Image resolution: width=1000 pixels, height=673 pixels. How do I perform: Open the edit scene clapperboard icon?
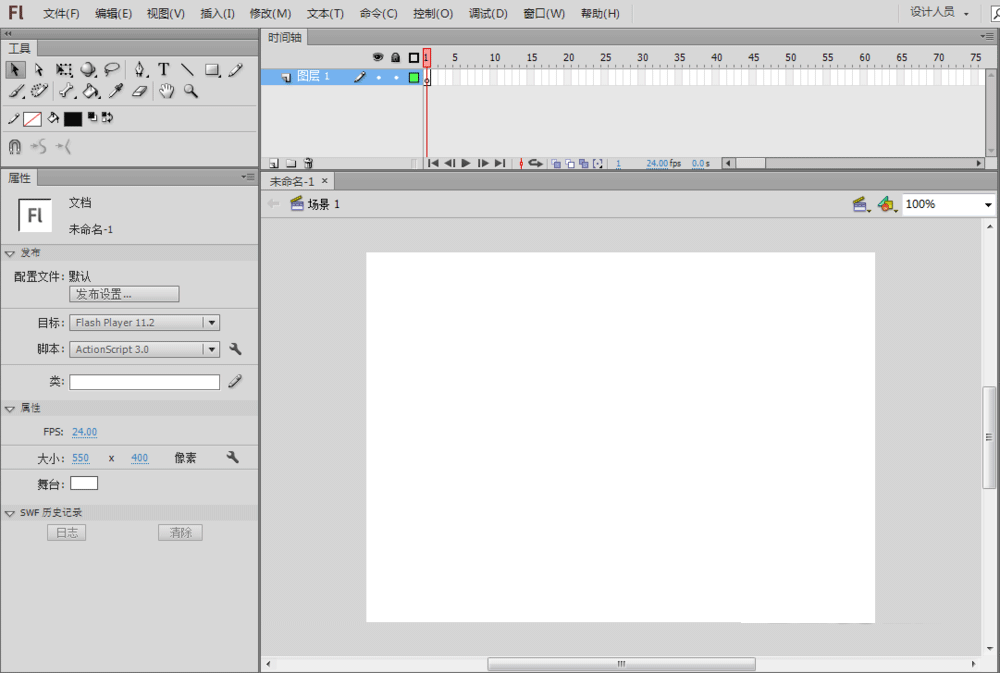[x=861, y=205]
